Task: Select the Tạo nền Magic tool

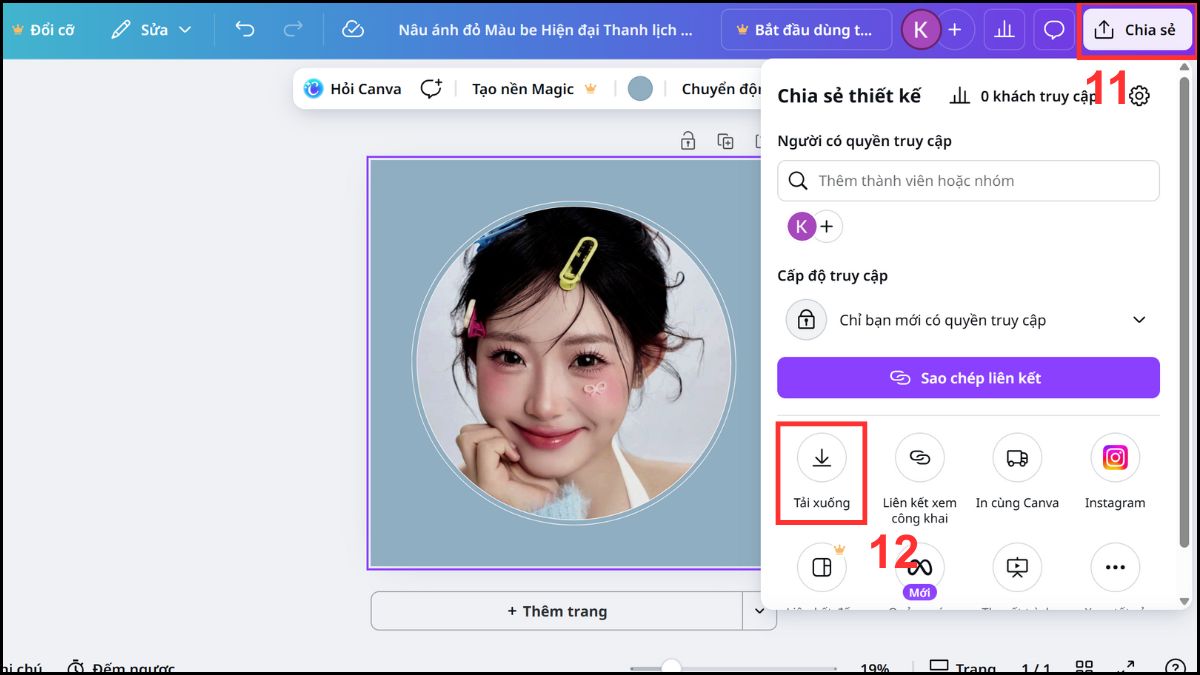Action: pos(521,89)
